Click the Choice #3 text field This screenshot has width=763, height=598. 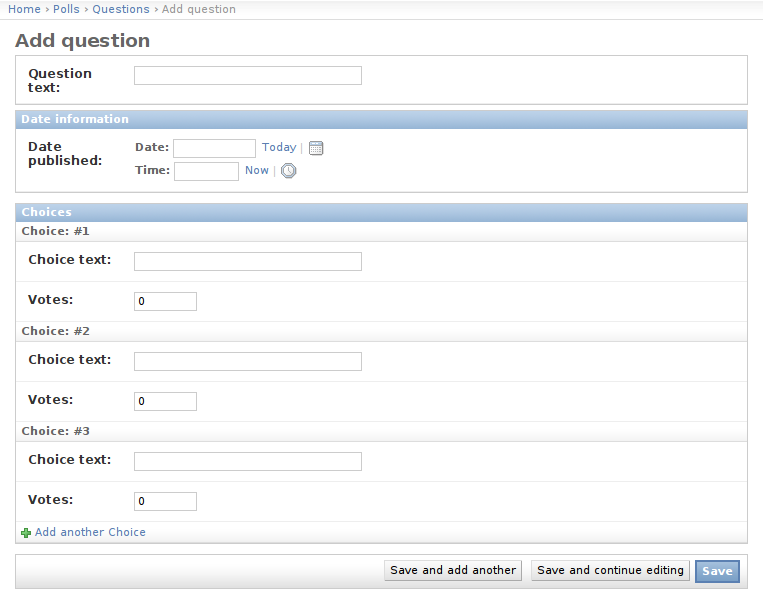click(x=247, y=461)
